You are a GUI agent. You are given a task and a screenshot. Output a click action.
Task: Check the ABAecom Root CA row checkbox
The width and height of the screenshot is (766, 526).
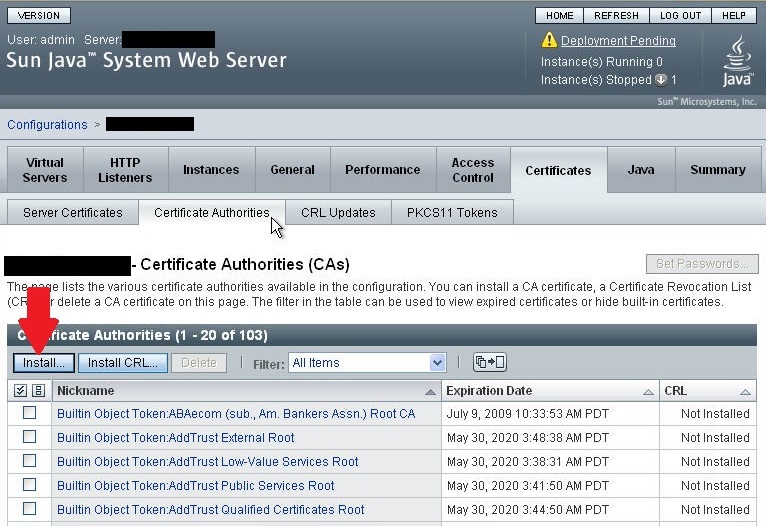[x=30, y=413]
